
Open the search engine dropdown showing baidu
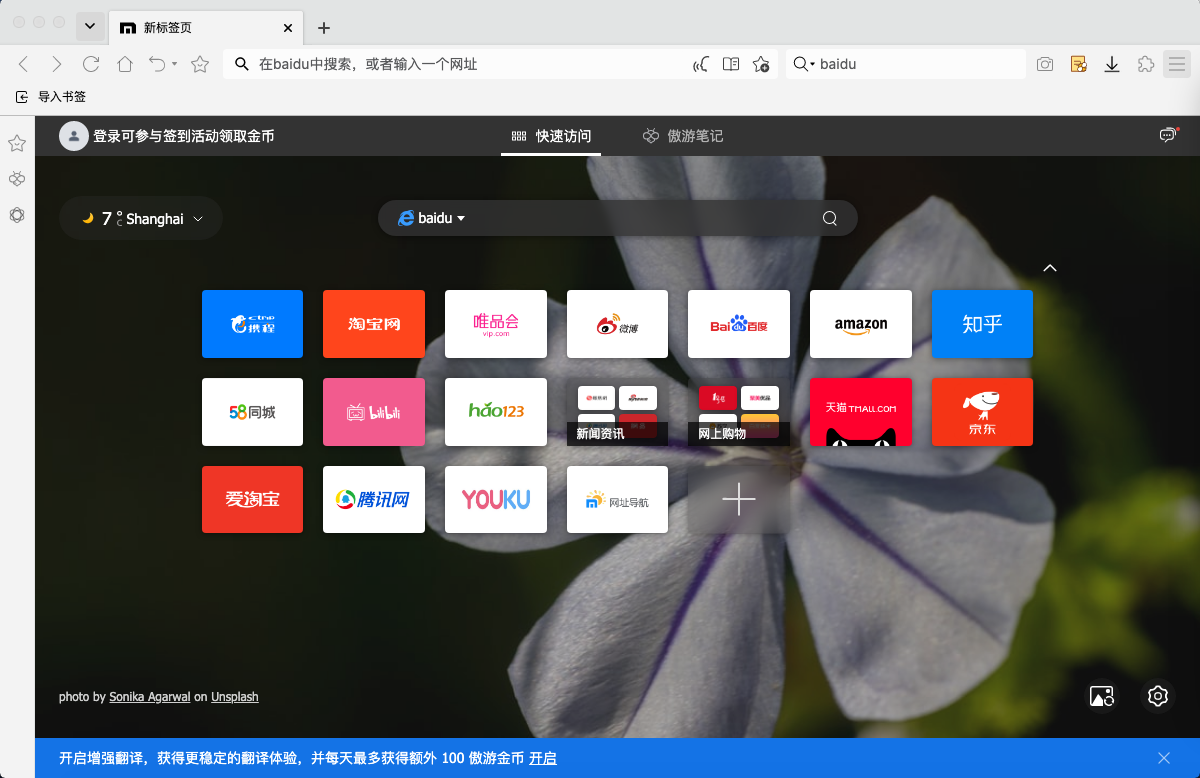[x=432, y=217]
